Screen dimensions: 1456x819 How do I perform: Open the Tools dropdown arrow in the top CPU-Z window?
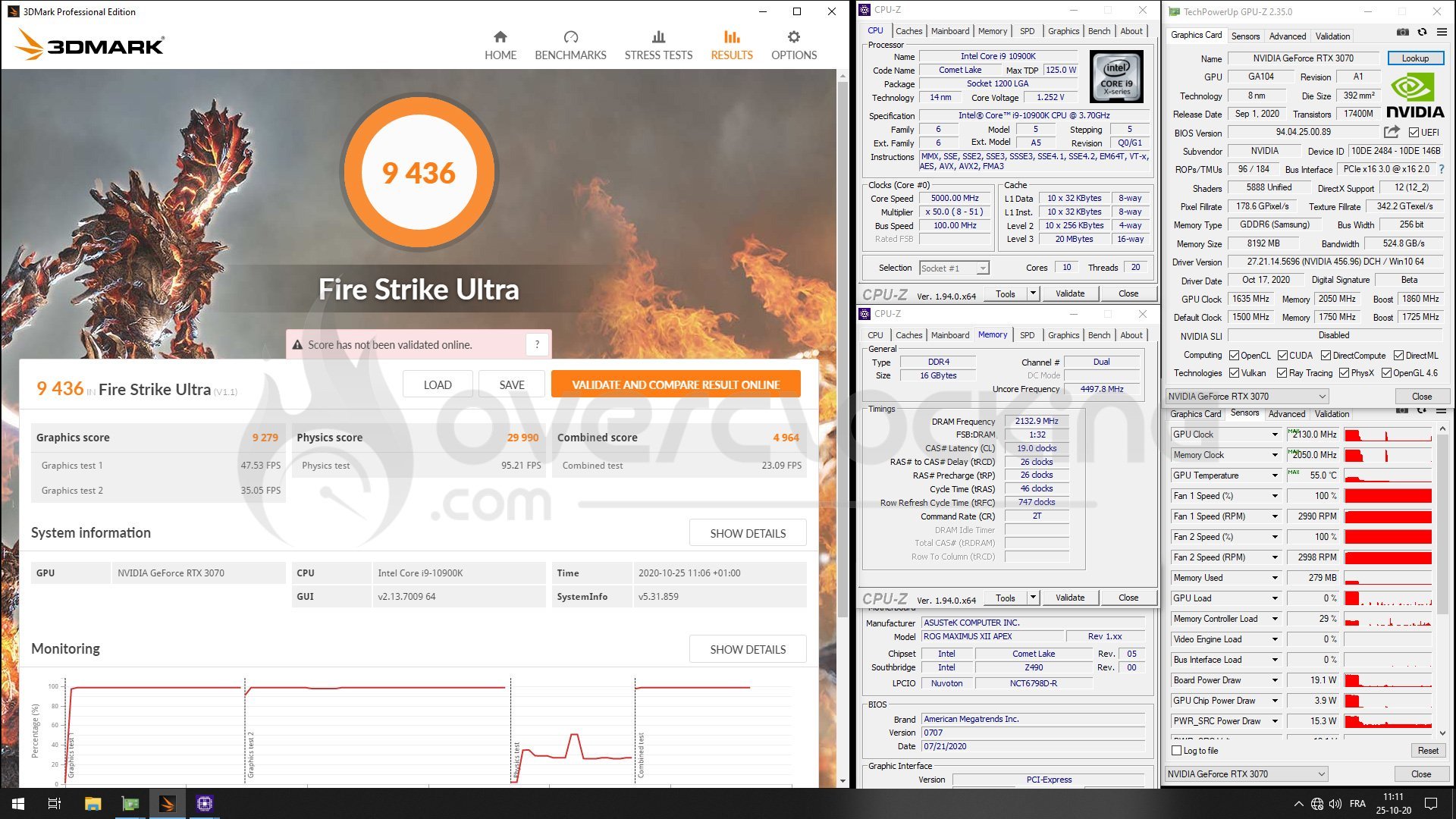(x=1033, y=293)
